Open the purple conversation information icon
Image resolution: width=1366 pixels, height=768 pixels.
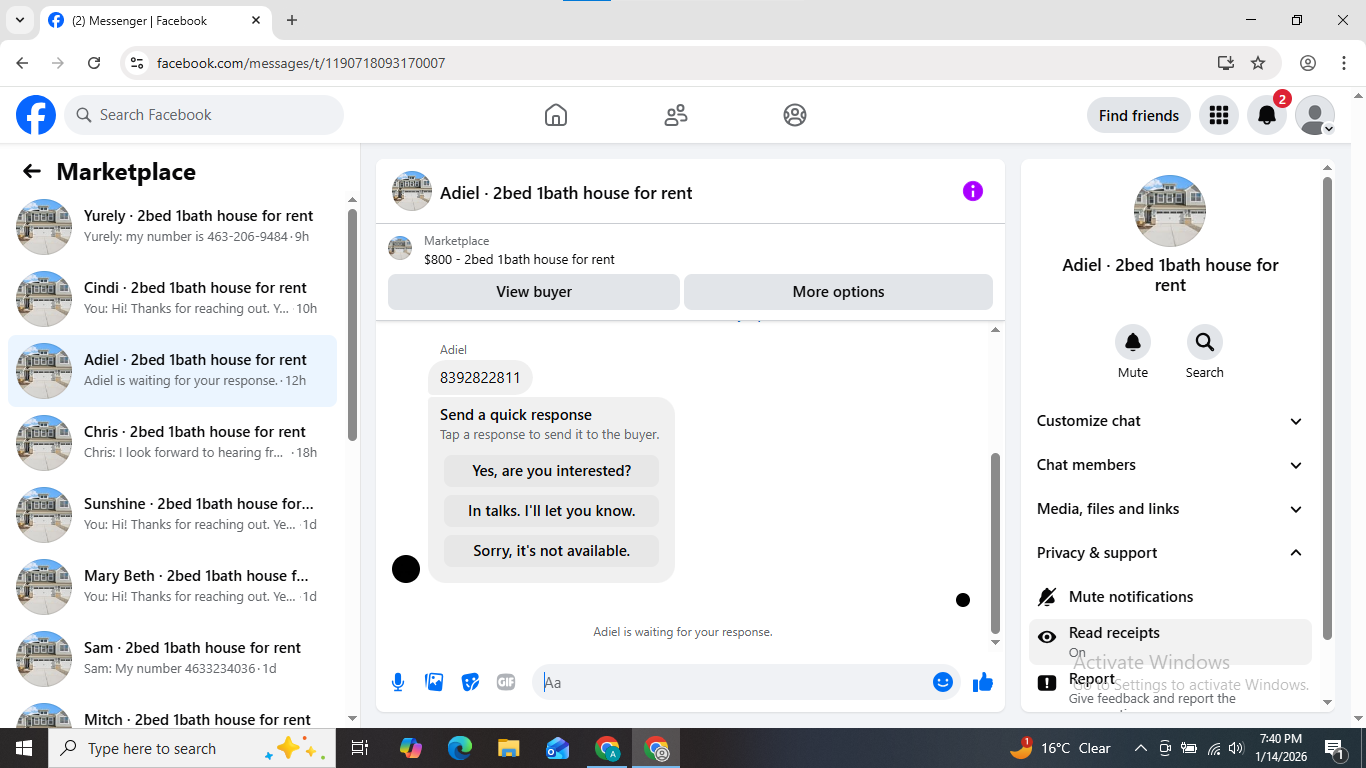(973, 191)
